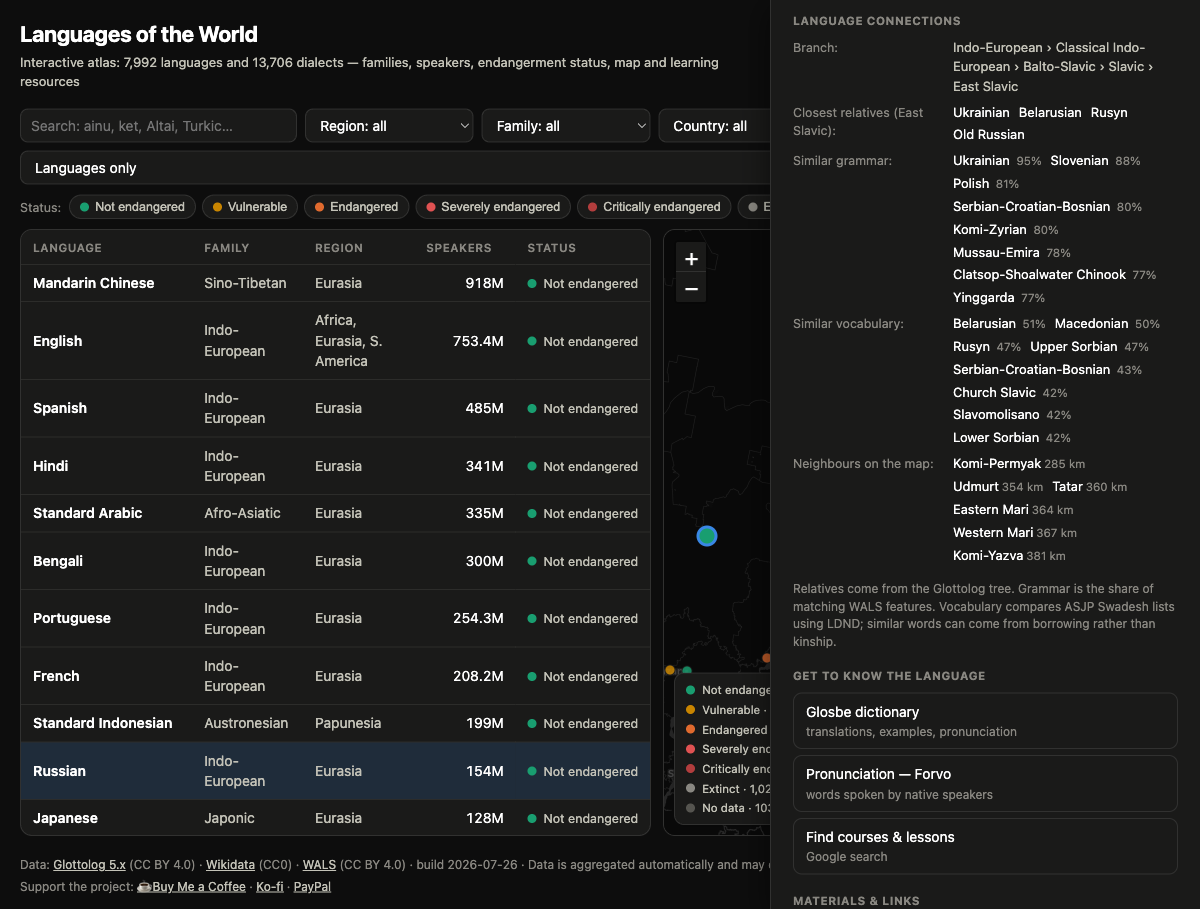Open Tatar map neighbour
Image resolution: width=1200 pixels, height=909 pixels.
click(x=1067, y=486)
